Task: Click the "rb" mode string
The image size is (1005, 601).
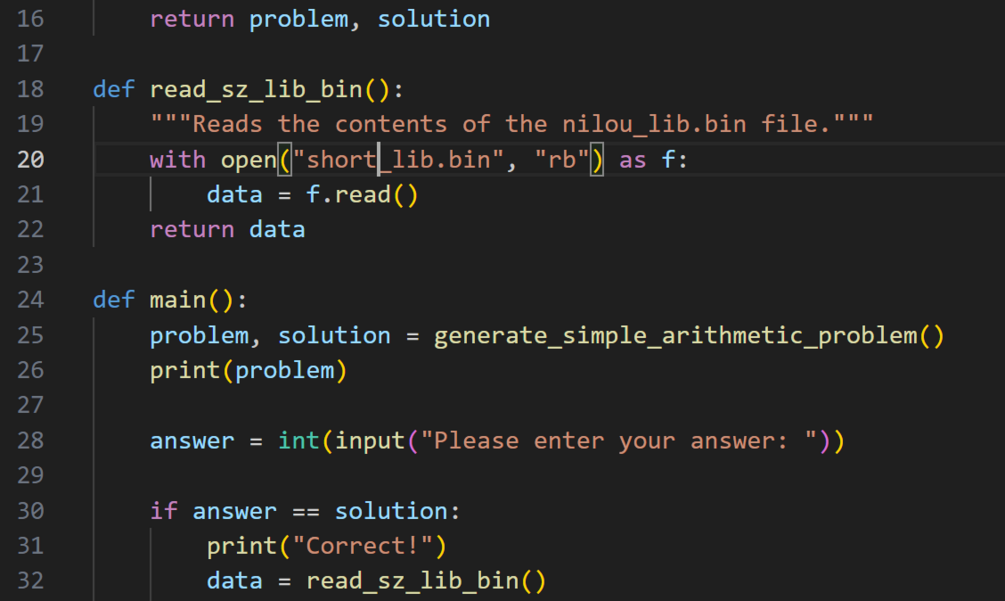Action: [x=562, y=160]
